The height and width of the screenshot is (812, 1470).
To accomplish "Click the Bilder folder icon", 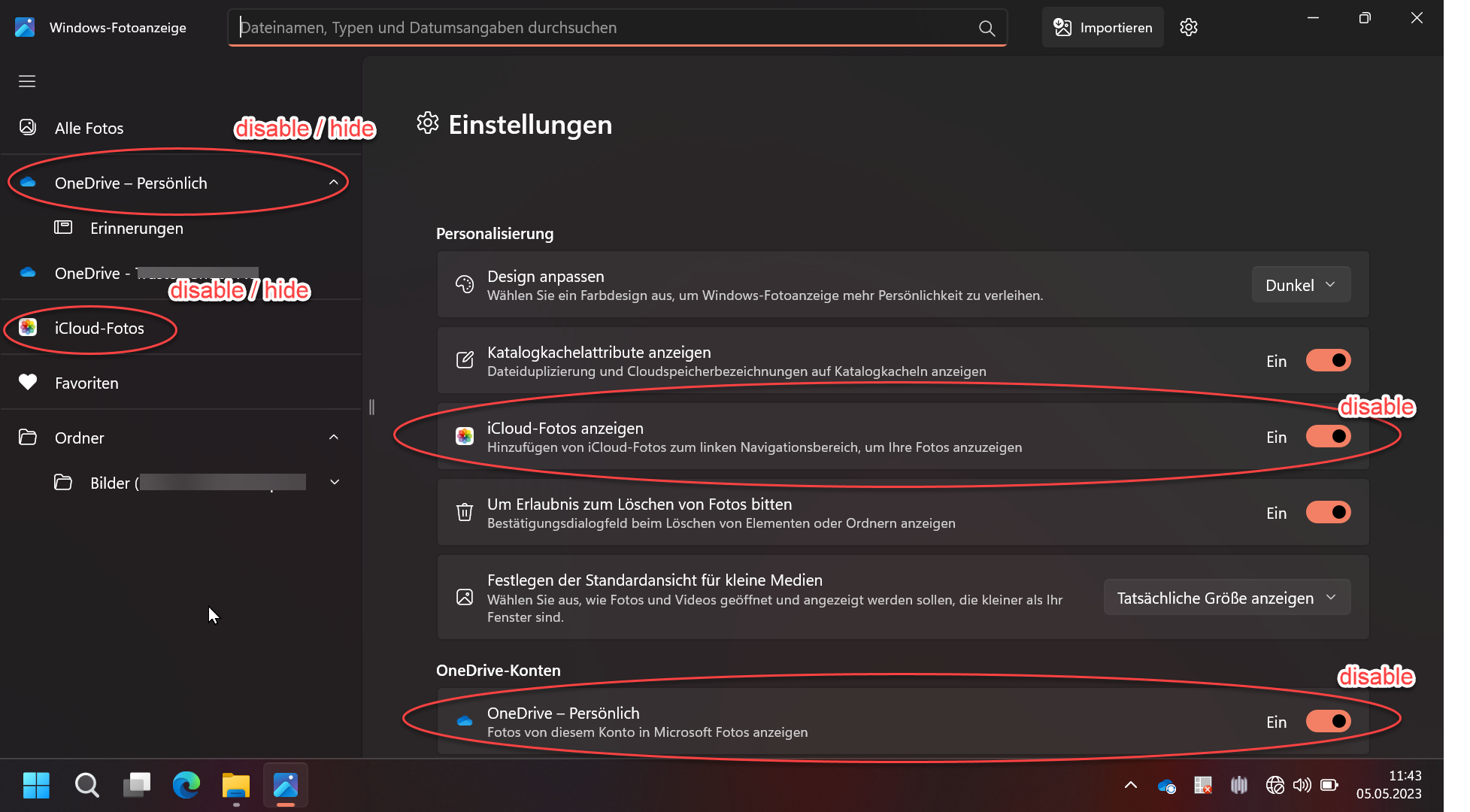I will coord(63,482).
